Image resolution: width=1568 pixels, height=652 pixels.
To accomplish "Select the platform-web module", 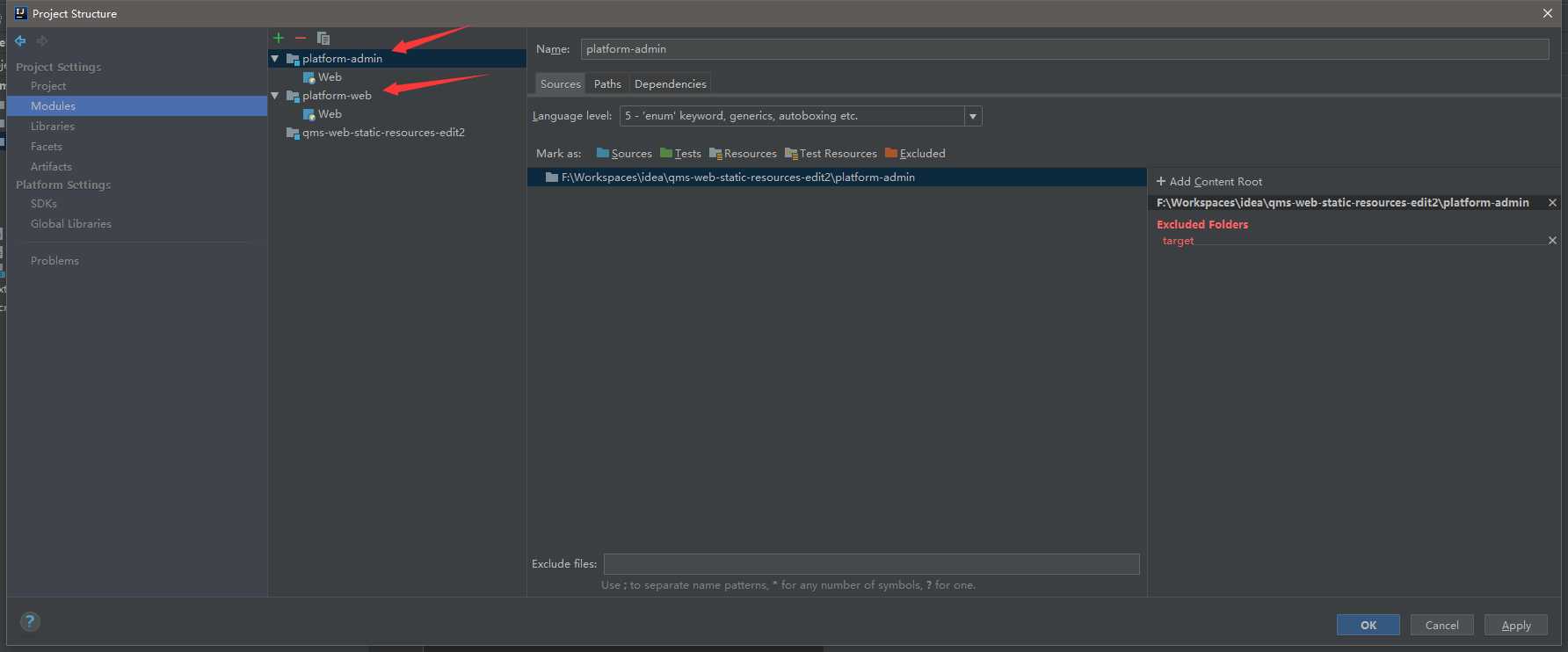I will point(337,96).
